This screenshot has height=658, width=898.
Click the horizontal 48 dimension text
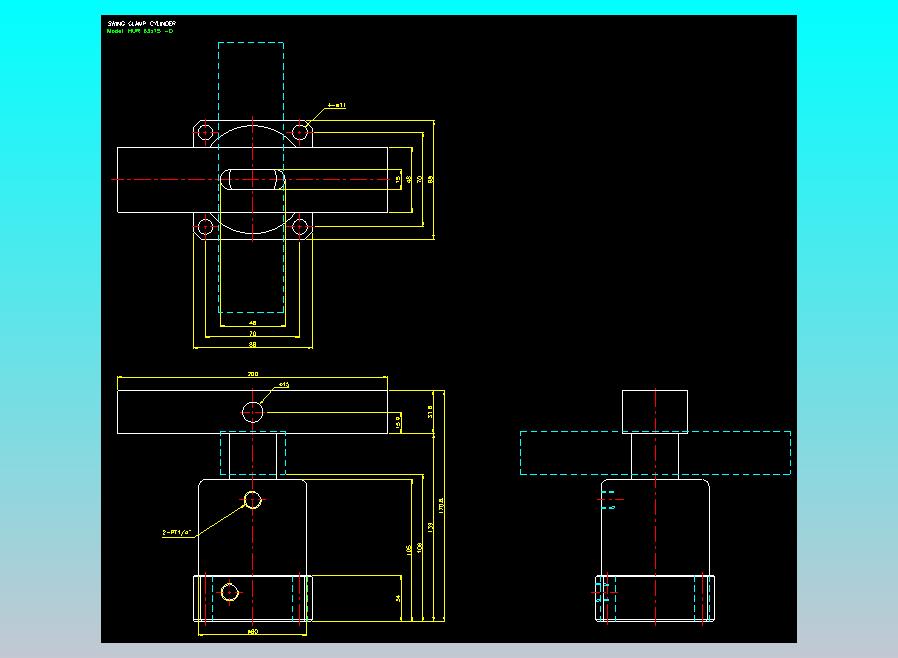point(253,323)
